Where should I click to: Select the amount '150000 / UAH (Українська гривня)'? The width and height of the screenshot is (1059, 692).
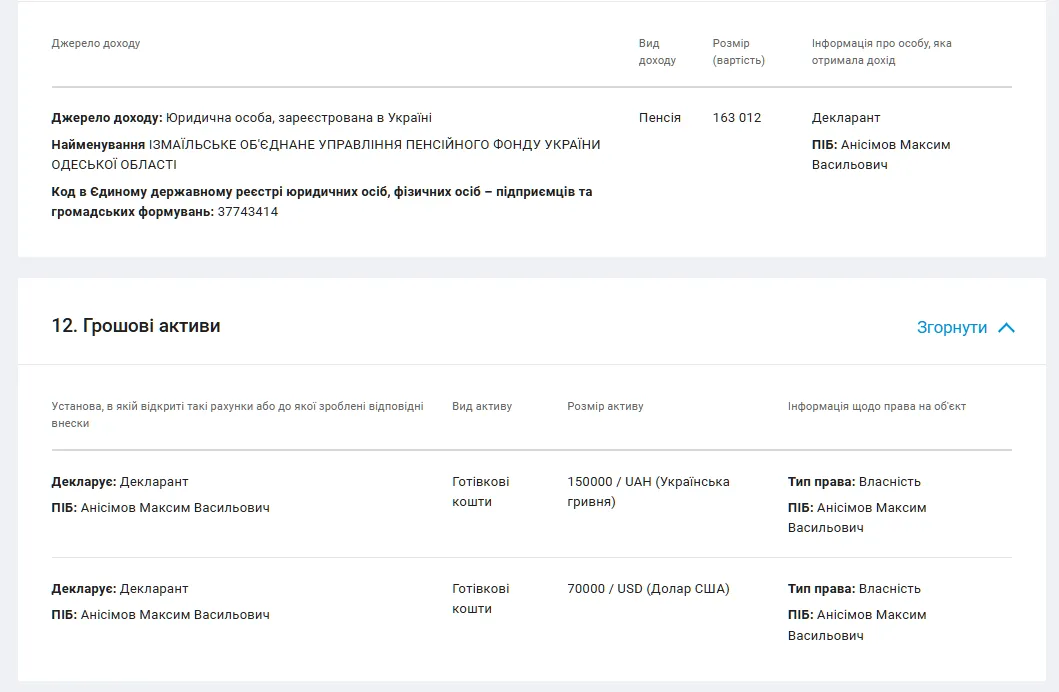[648, 491]
